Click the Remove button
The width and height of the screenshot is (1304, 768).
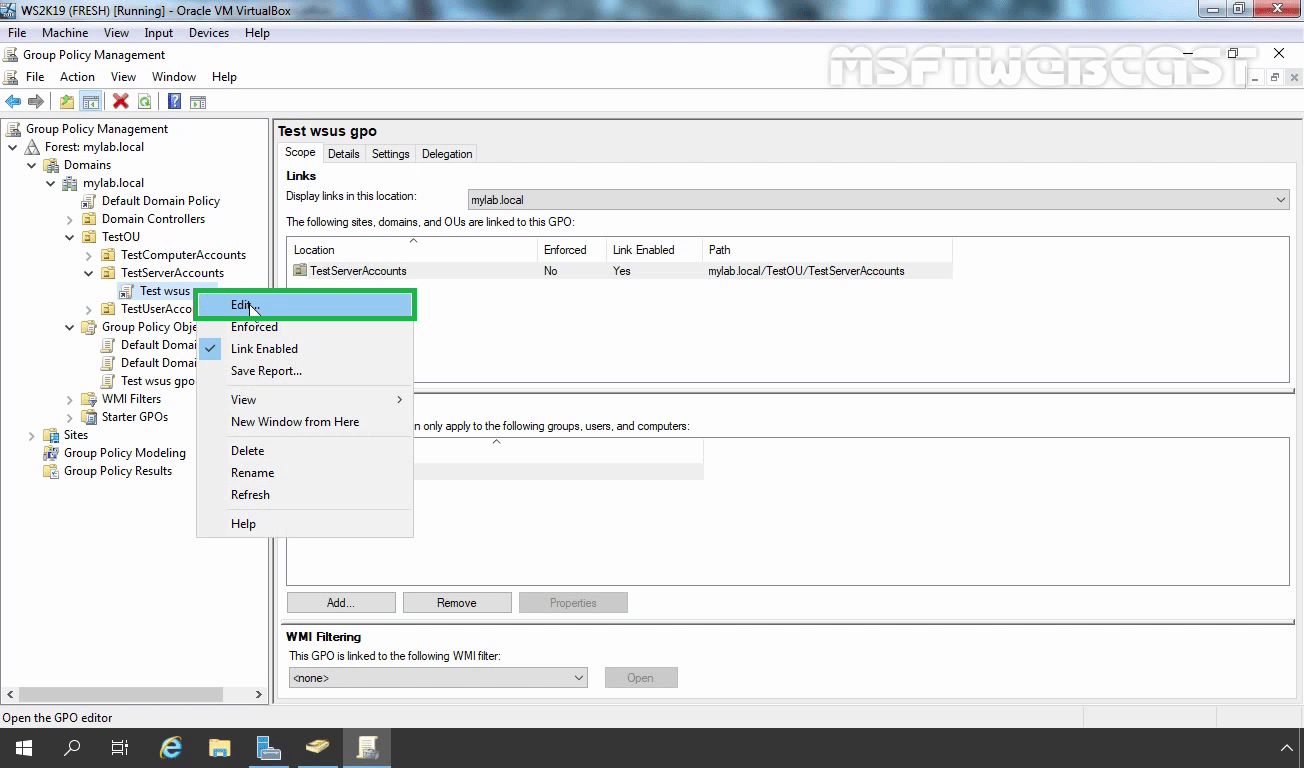click(456, 603)
